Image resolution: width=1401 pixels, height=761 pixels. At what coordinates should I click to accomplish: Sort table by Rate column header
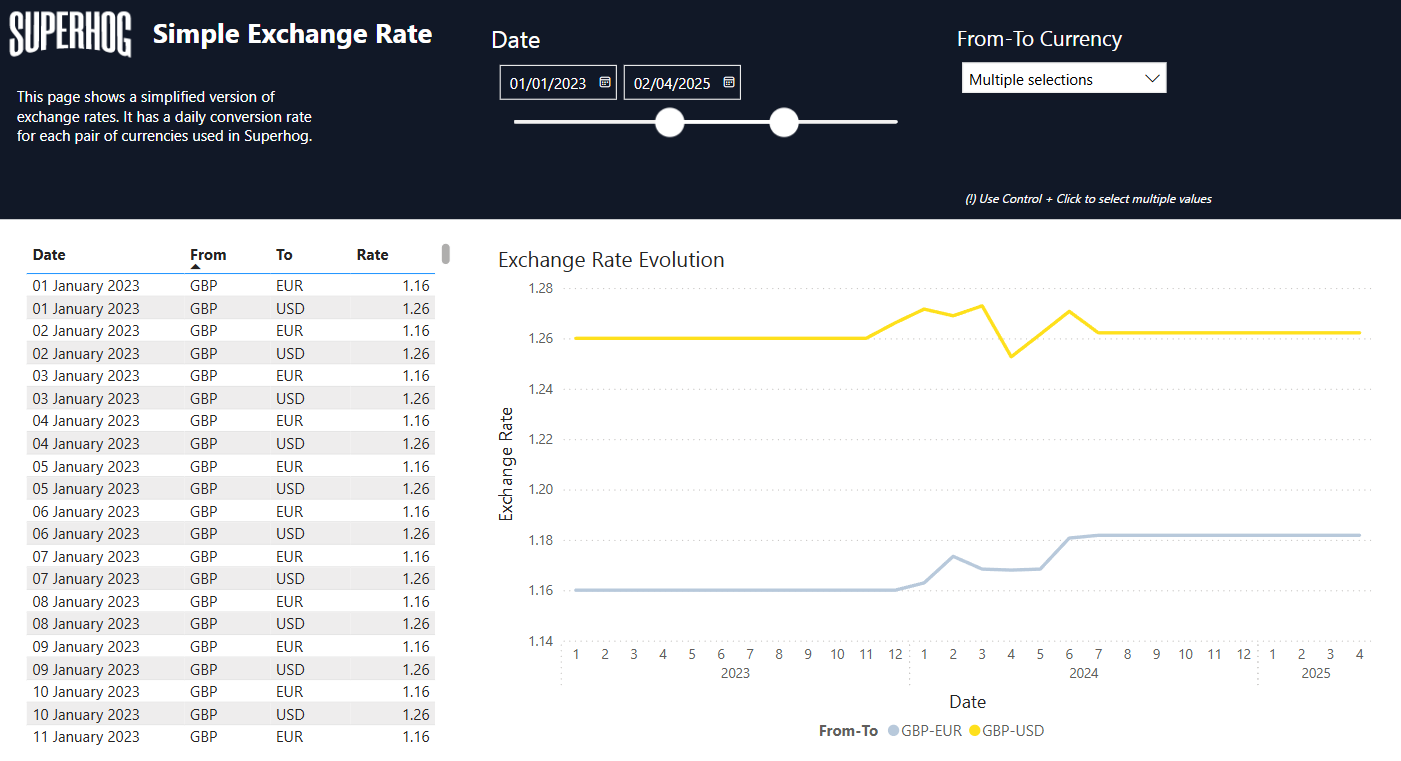pyautogui.click(x=372, y=255)
